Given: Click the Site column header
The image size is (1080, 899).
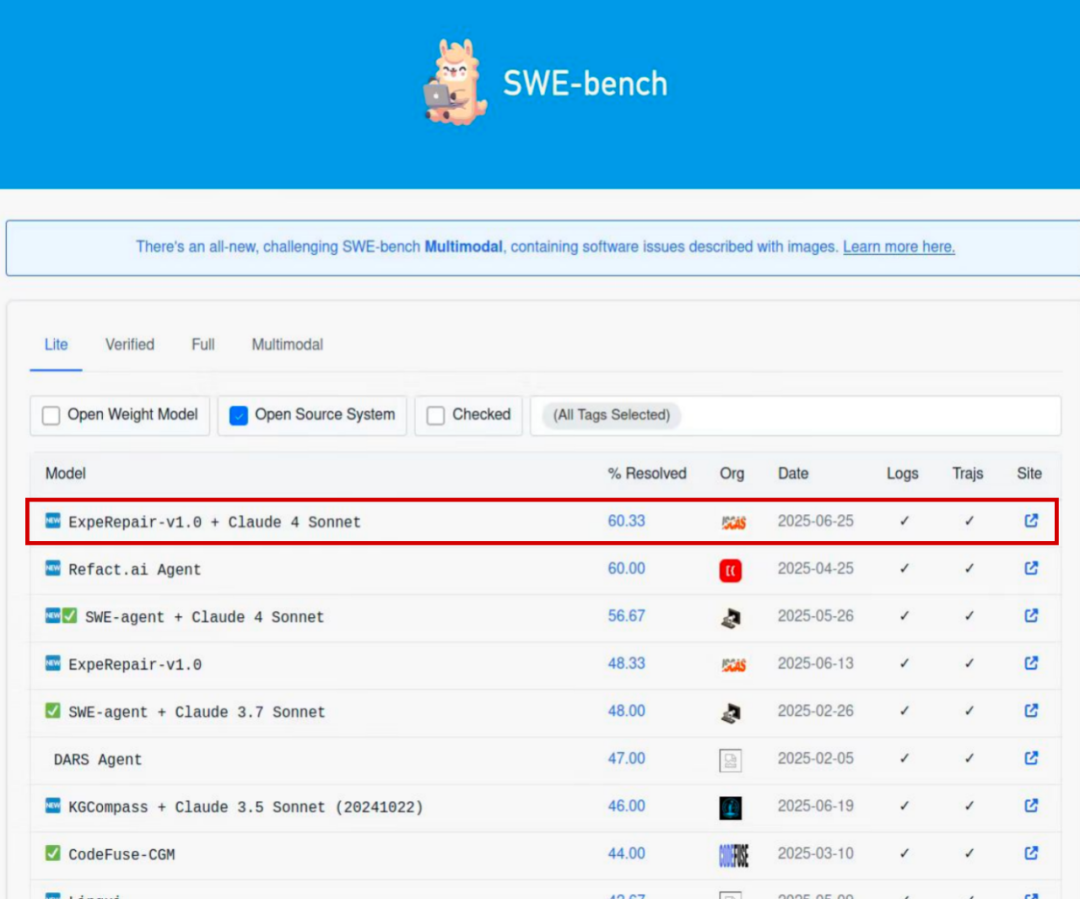Looking at the screenshot, I should 1029,473.
